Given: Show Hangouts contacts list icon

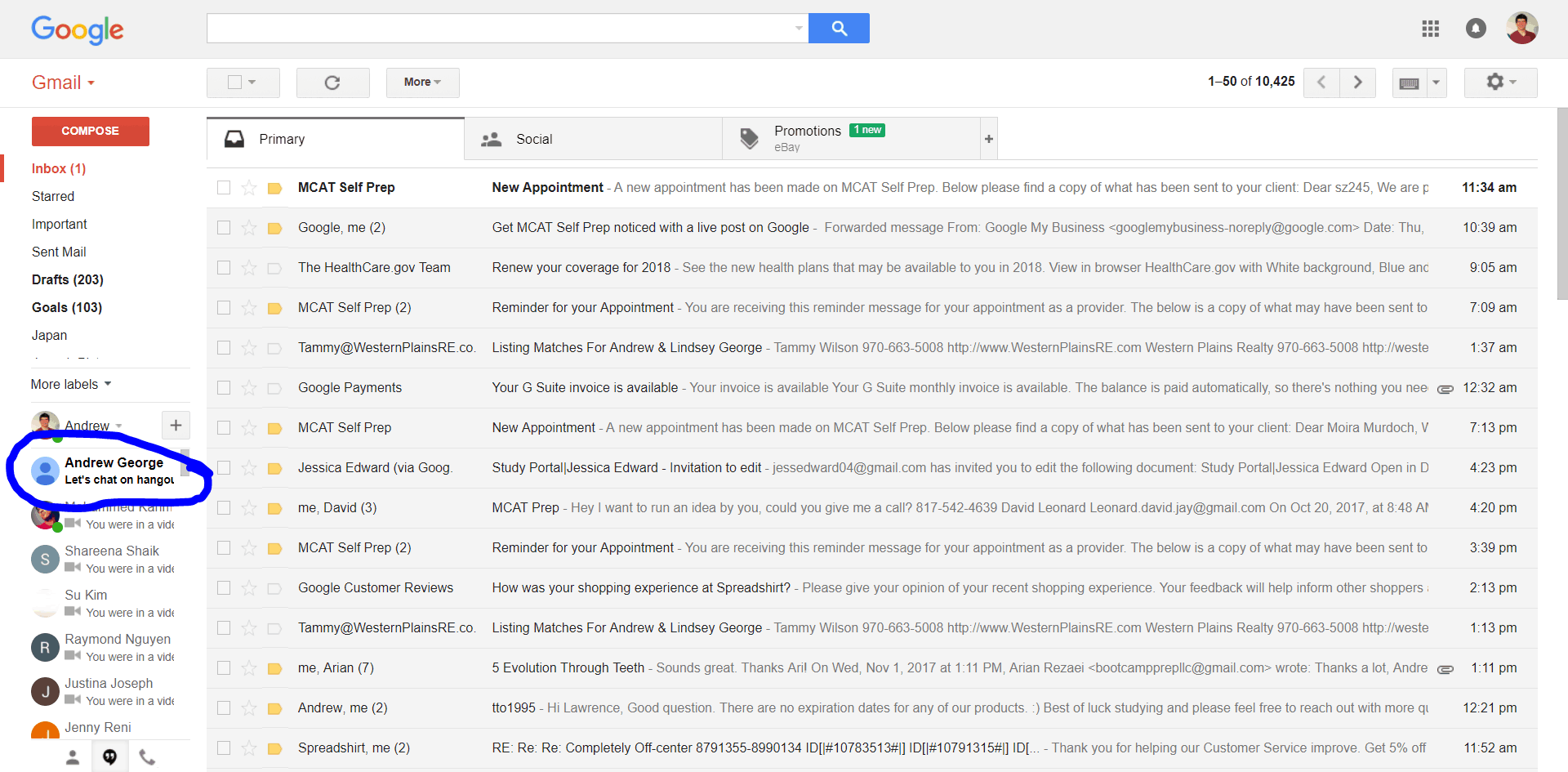Looking at the screenshot, I should click(x=73, y=757).
